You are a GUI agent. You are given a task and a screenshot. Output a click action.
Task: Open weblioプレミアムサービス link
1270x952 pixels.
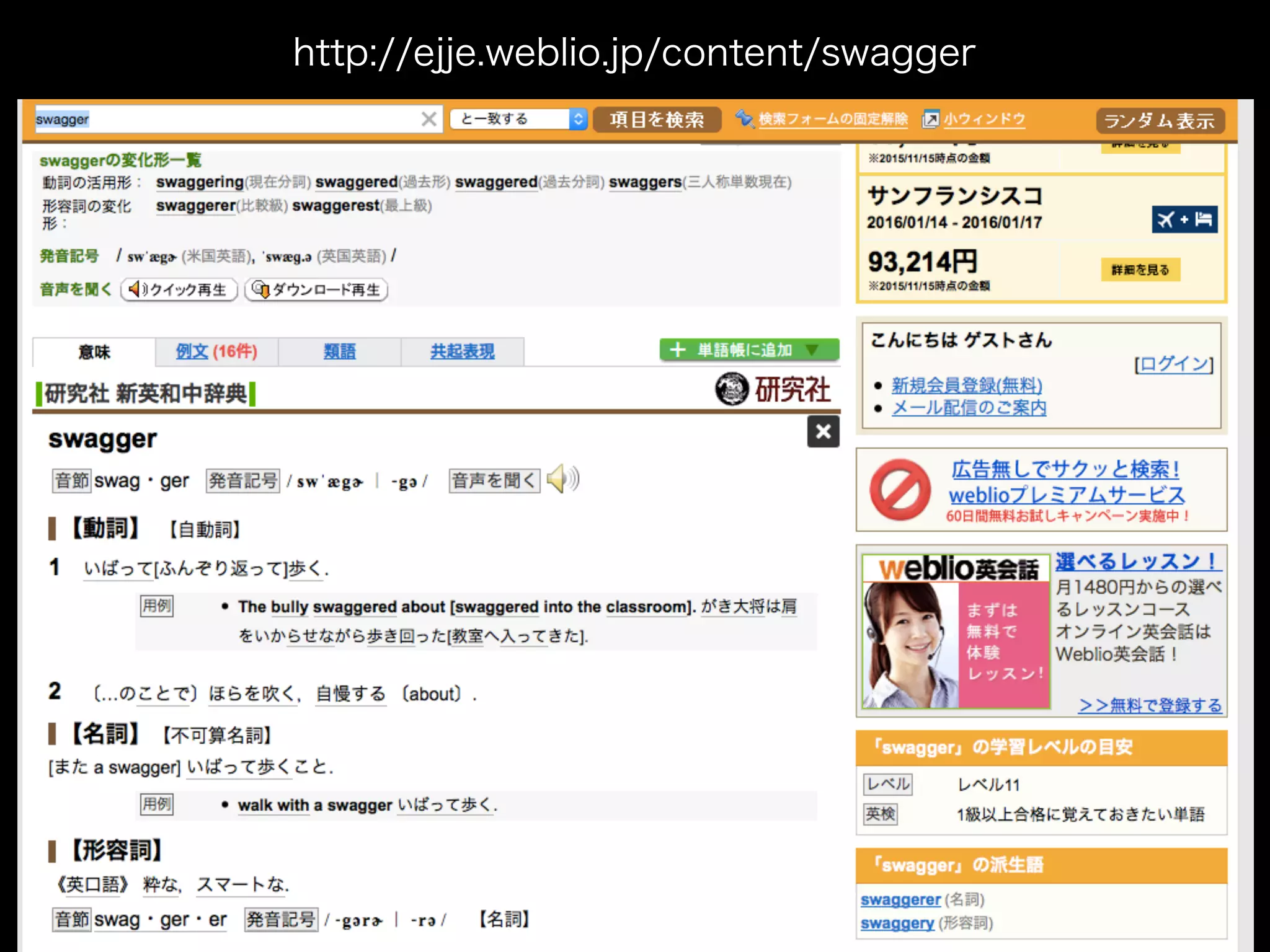click(x=1067, y=495)
